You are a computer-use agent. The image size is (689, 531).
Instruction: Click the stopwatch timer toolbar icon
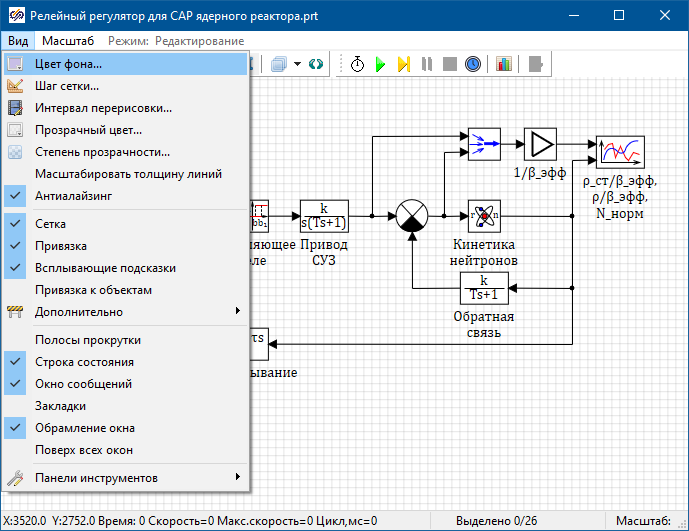point(357,64)
